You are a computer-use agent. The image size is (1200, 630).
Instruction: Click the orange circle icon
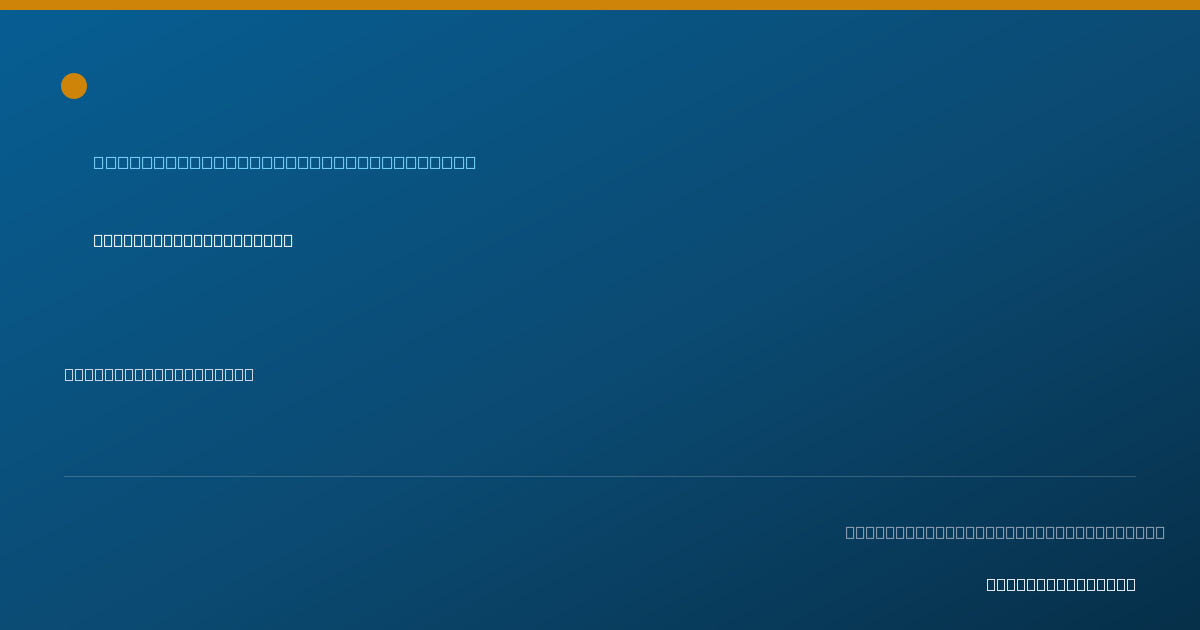74,86
